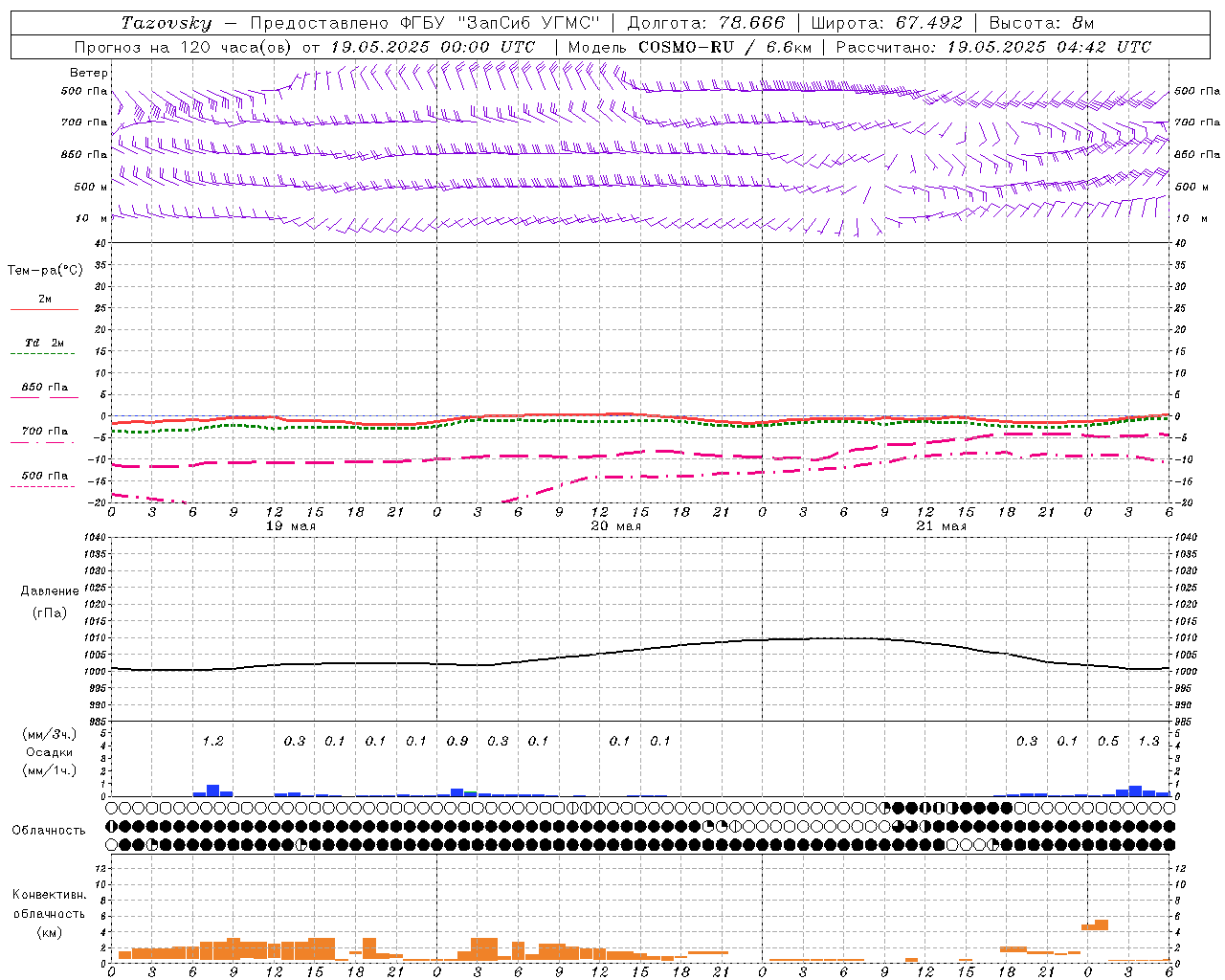Click the forecast start 19.05.2025 00:00 UTC

pyautogui.click(x=432, y=47)
